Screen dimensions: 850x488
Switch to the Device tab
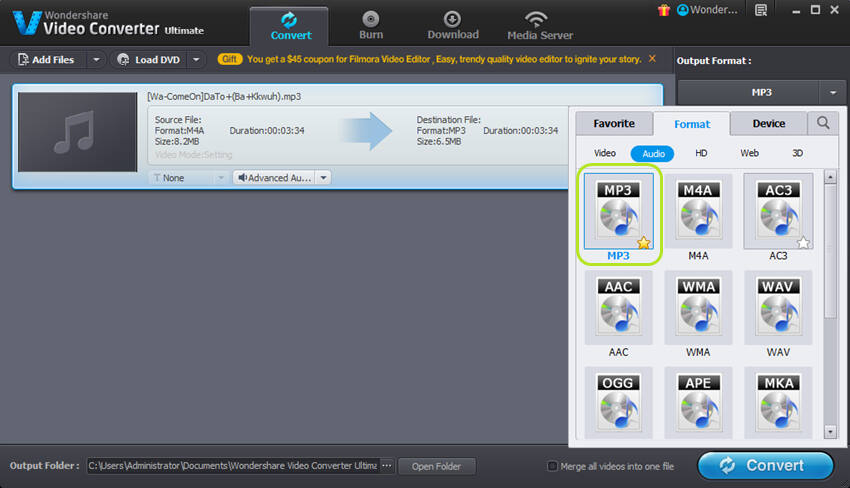point(769,124)
